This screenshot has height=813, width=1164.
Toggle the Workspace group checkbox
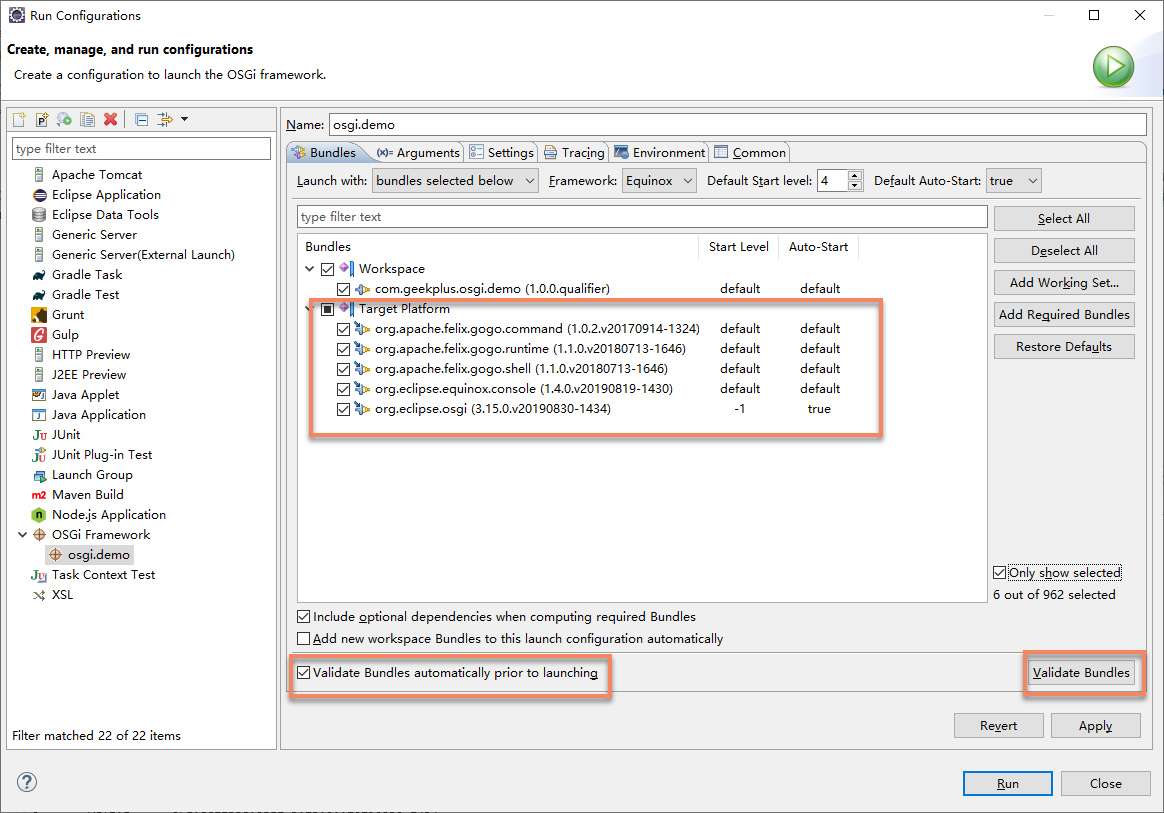click(x=327, y=269)
